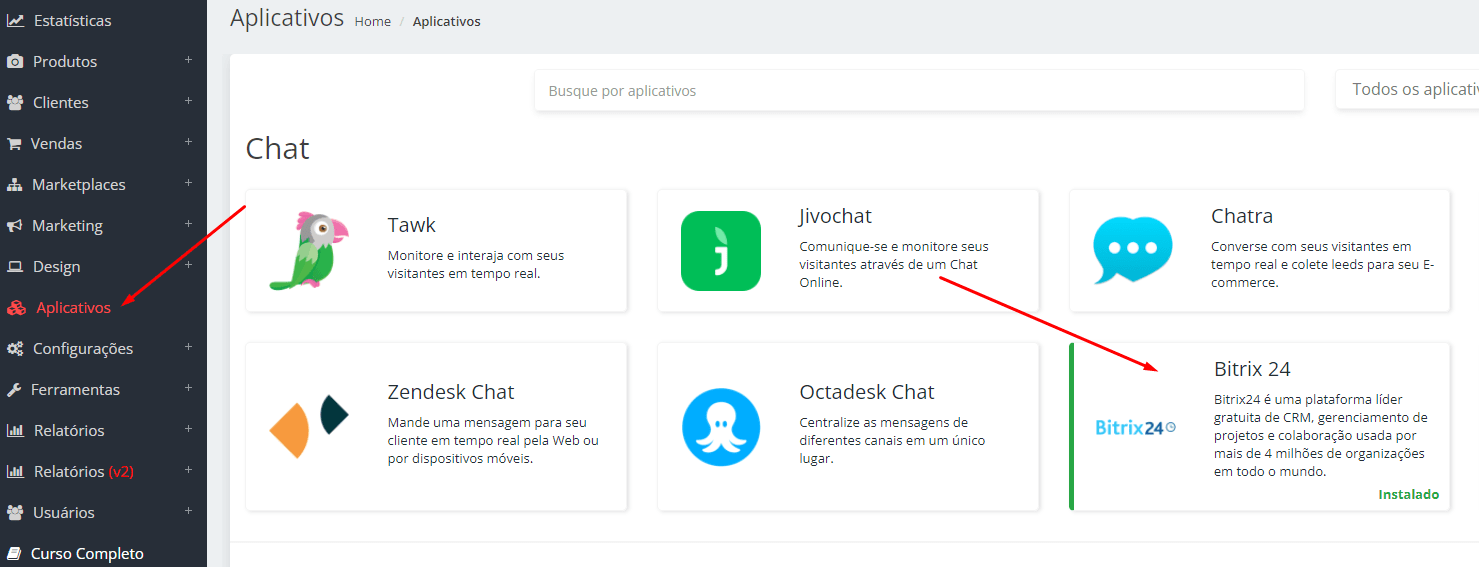The image size is (1479, 567).
Task: Click the Chat section heading
Action: [x=278, y=149]
